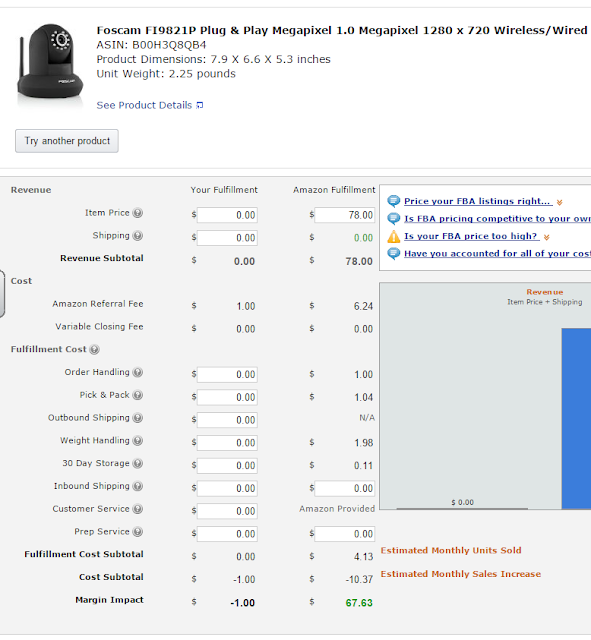Click ASIN B00H3Q8QB4 text
Image resolution: width=591 pixels, height=640 pixels.
[x=151, y=45]
